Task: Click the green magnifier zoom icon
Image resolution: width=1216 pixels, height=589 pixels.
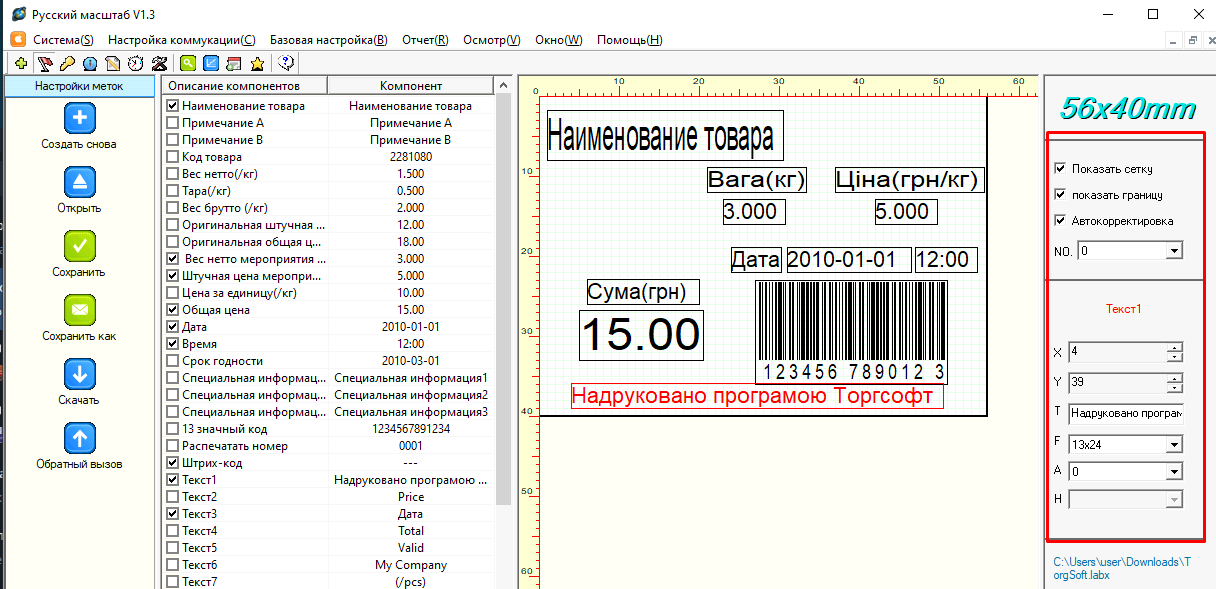Action: [188, 63]
